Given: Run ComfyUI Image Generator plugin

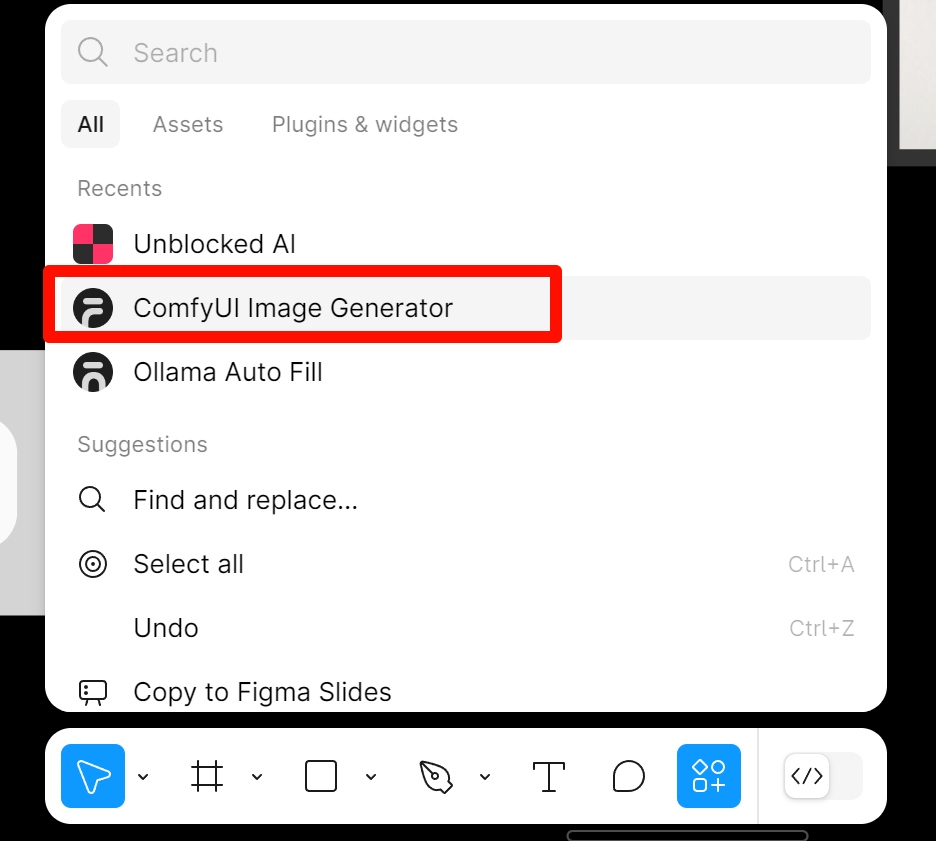Looking at the screenshot, I should 466,308.
